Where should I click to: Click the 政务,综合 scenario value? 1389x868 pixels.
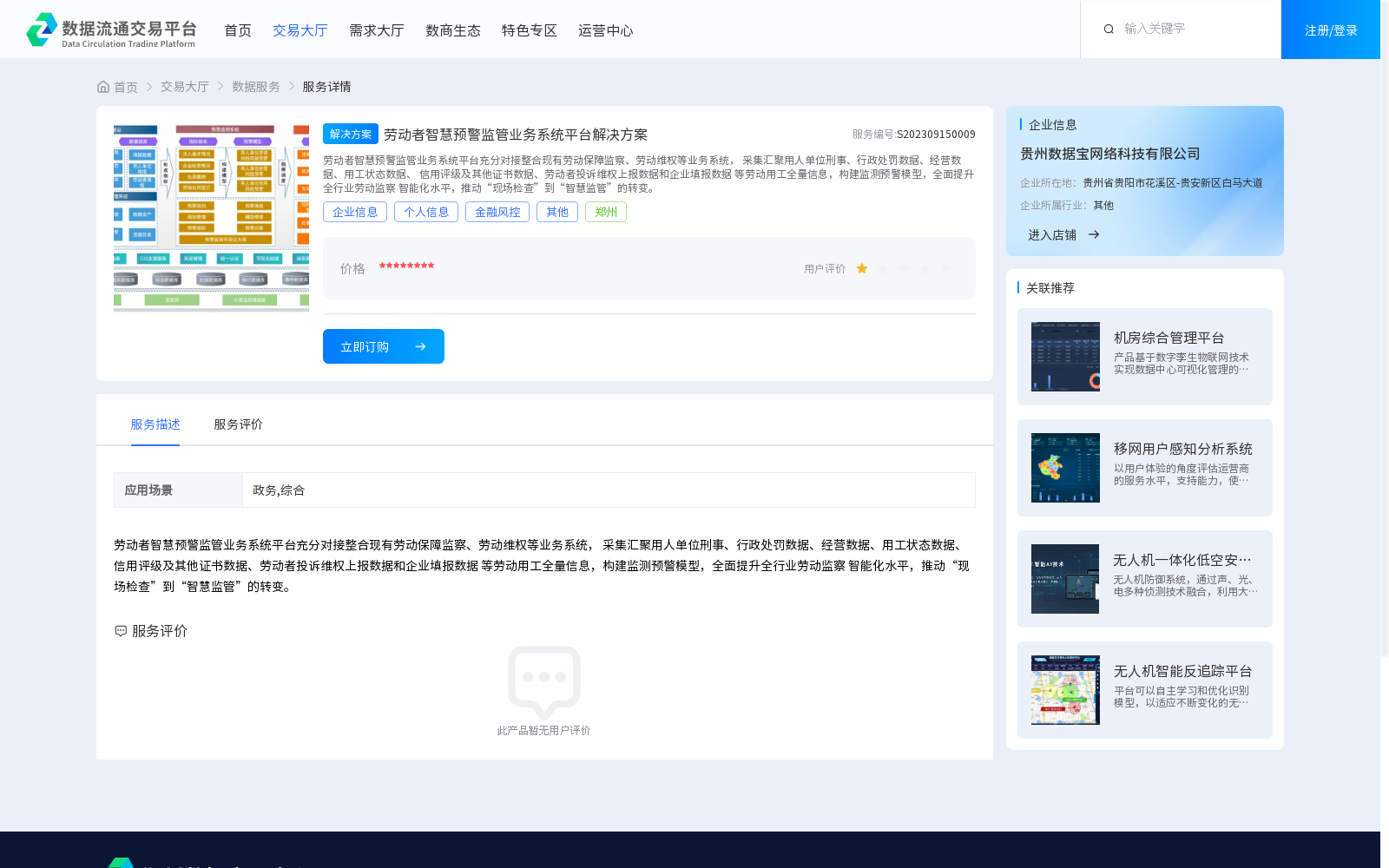coord(279,490)
